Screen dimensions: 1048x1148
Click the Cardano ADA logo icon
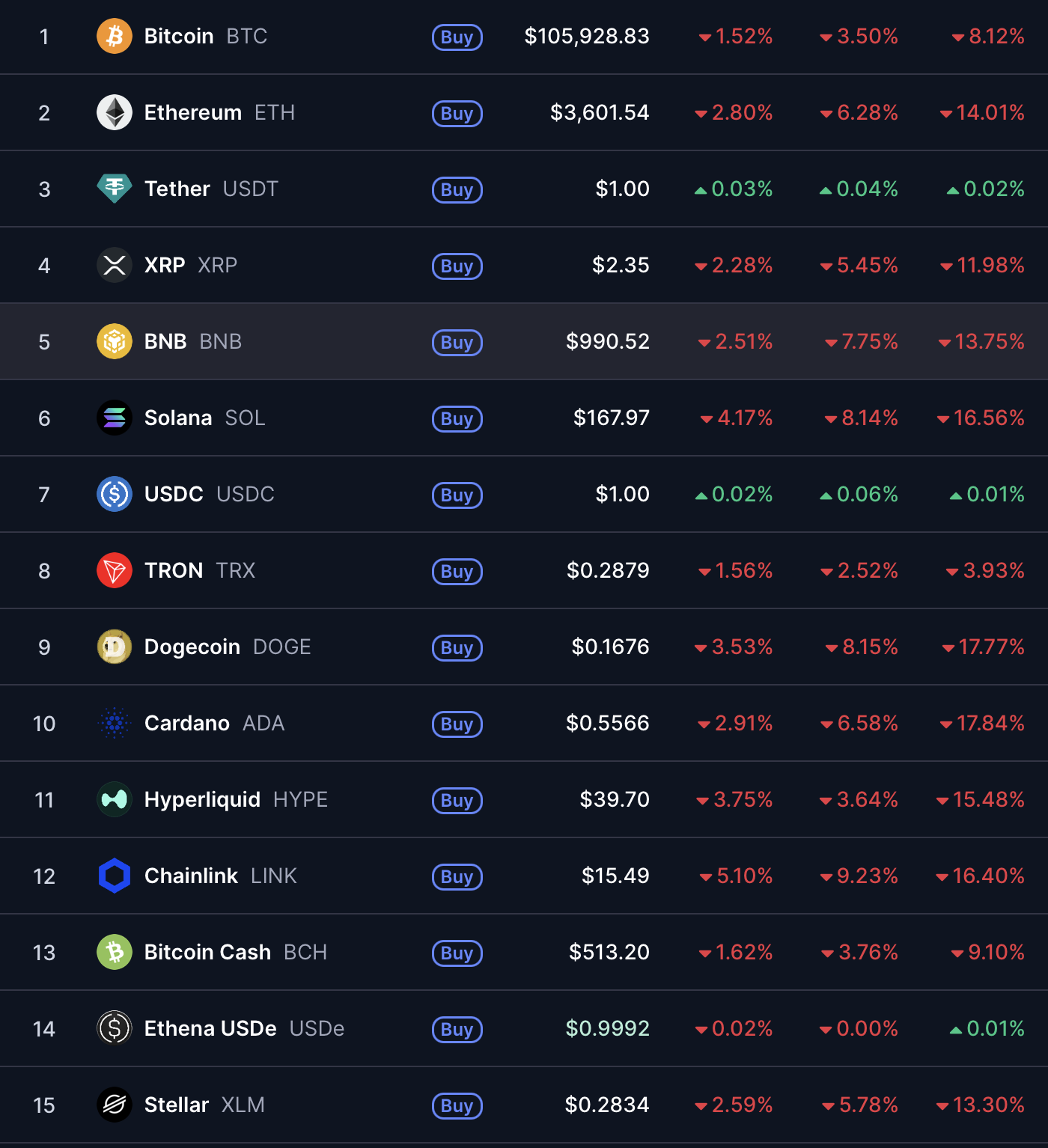[x=115, y=723]
